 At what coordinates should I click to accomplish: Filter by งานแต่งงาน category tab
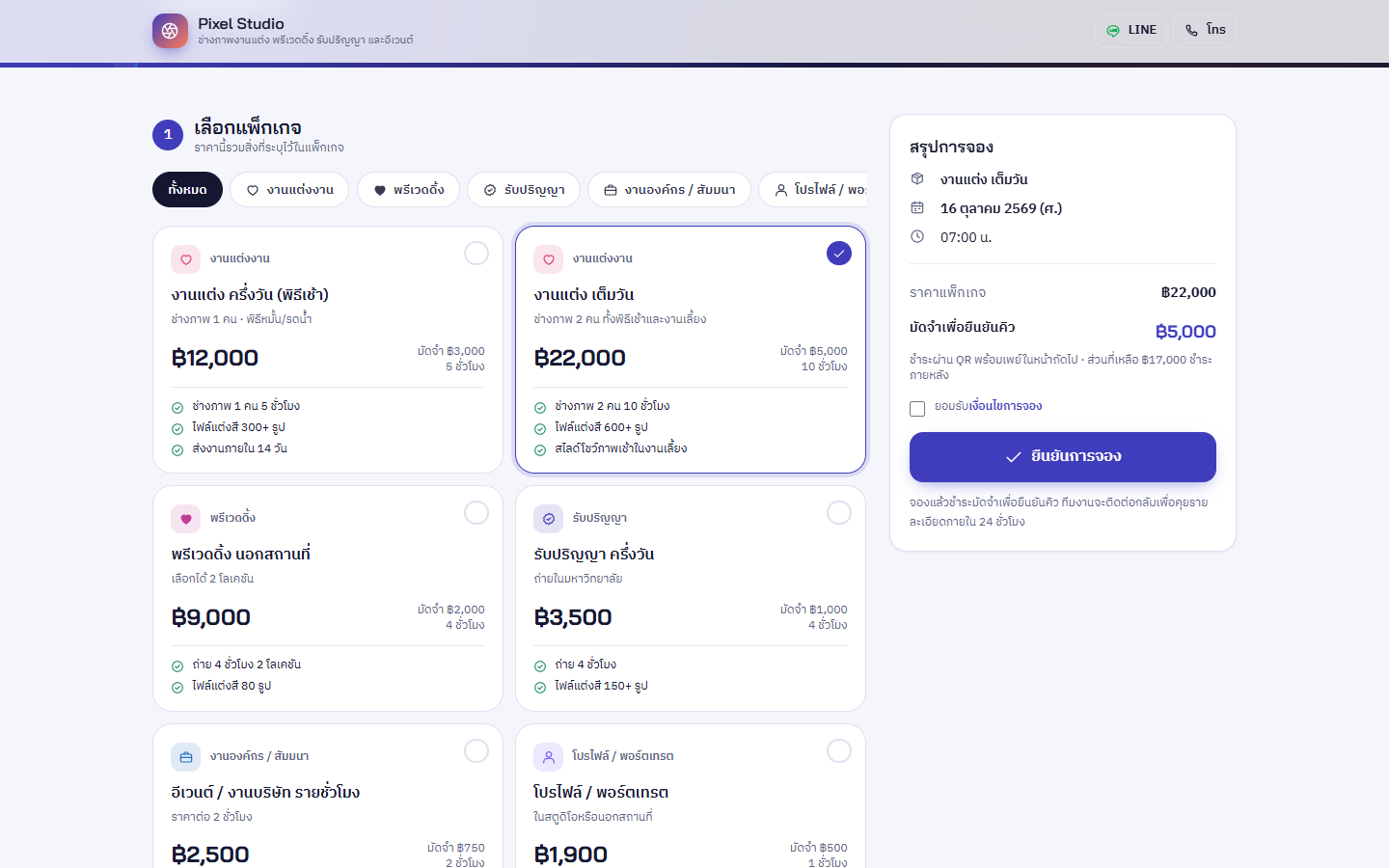pos(290,190)
